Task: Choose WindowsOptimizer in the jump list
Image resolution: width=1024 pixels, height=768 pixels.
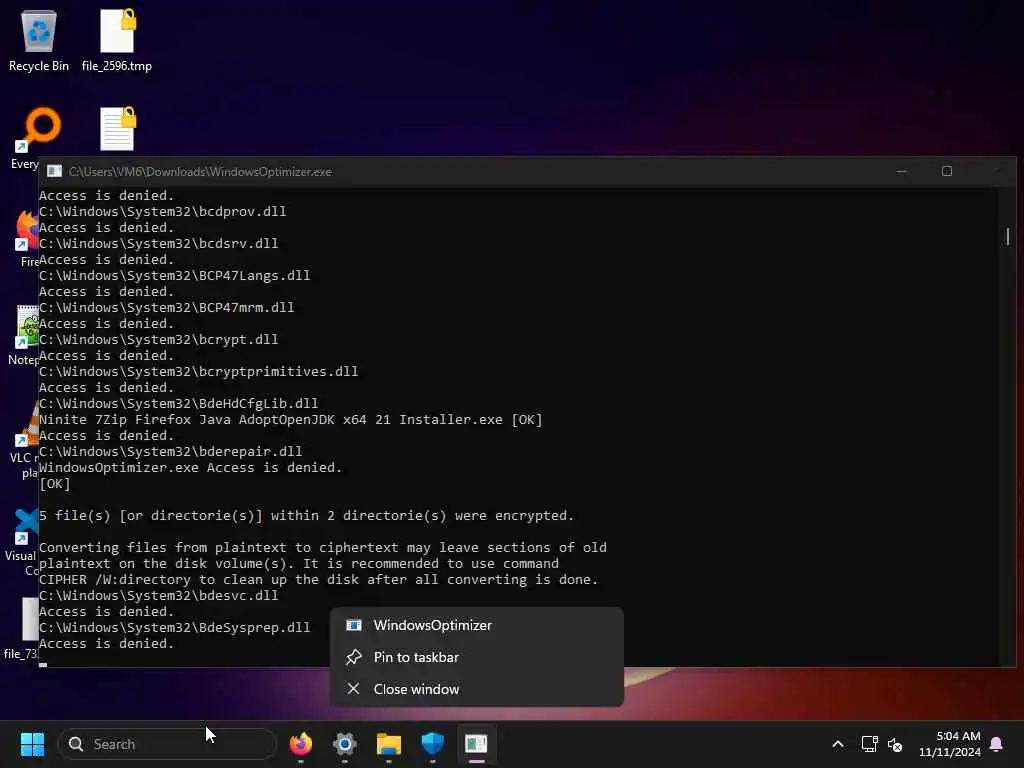Action: (x=477, y=625)
